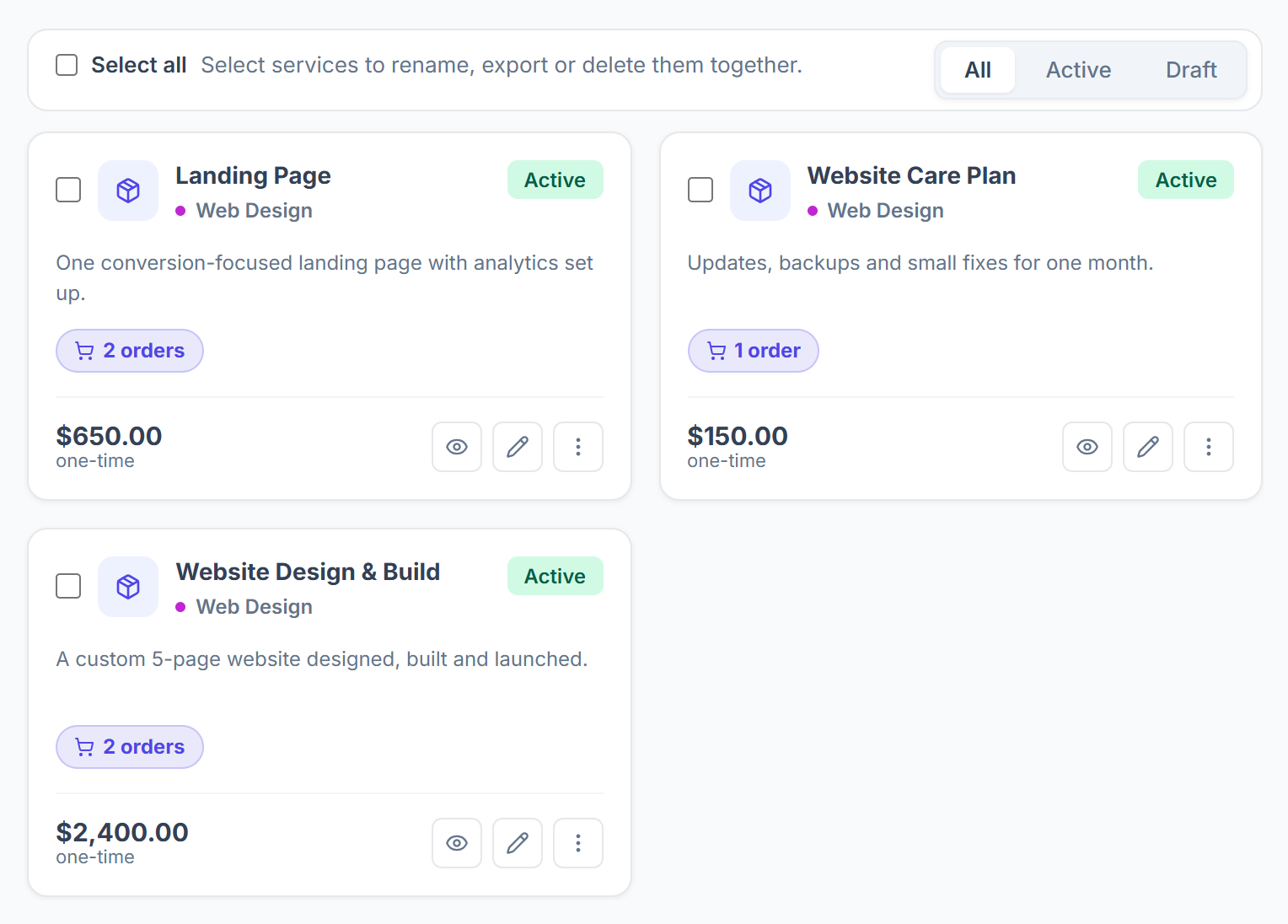
Task: Open the 2 orders pill on Landing Page
Action: [130, 351]
